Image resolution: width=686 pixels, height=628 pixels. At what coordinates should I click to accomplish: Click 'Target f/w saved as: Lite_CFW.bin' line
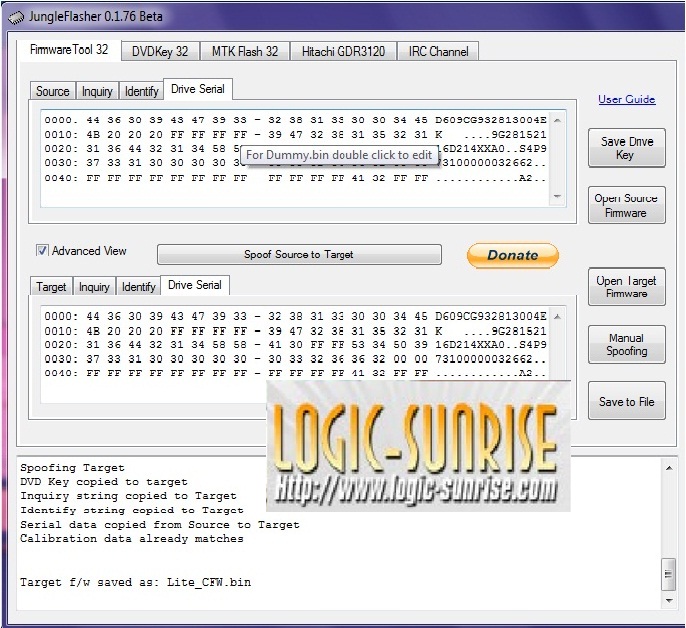coord(136,582)
